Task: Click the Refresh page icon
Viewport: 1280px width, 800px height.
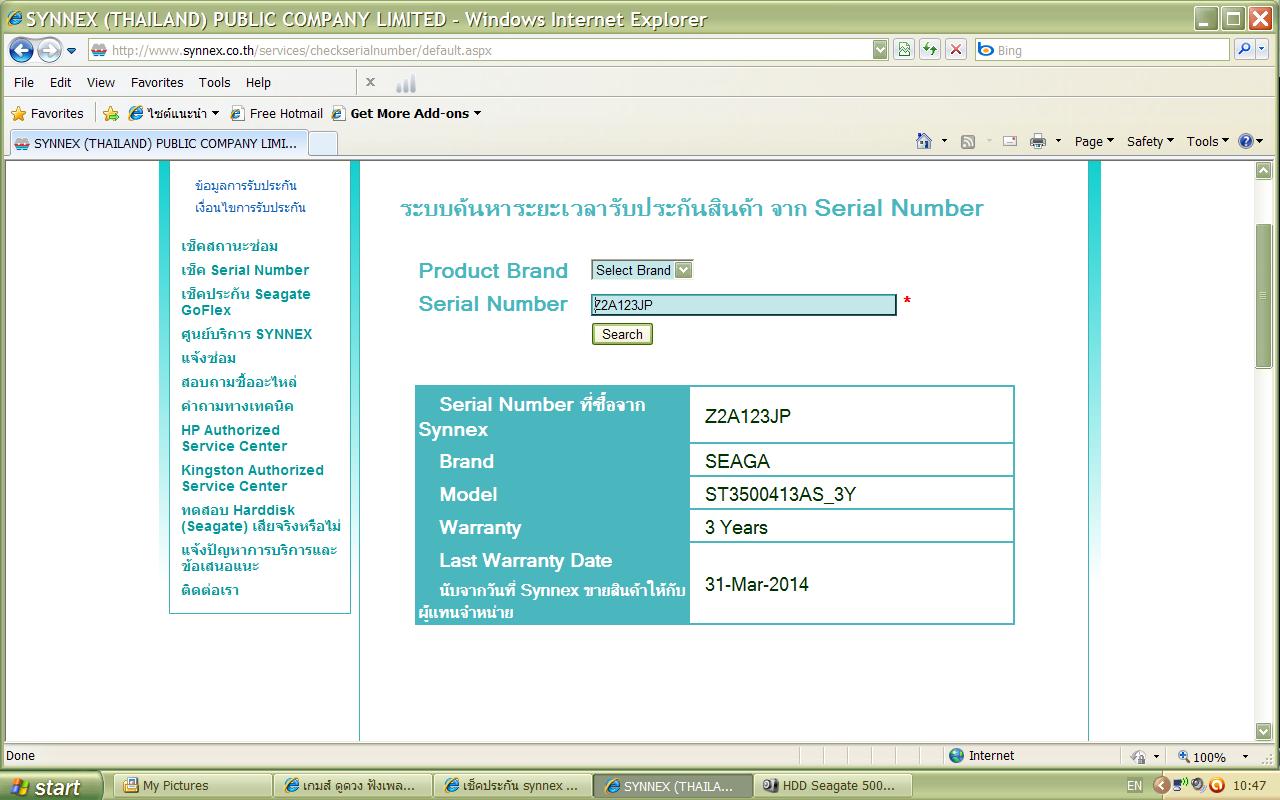Action: tap(930, 50)
